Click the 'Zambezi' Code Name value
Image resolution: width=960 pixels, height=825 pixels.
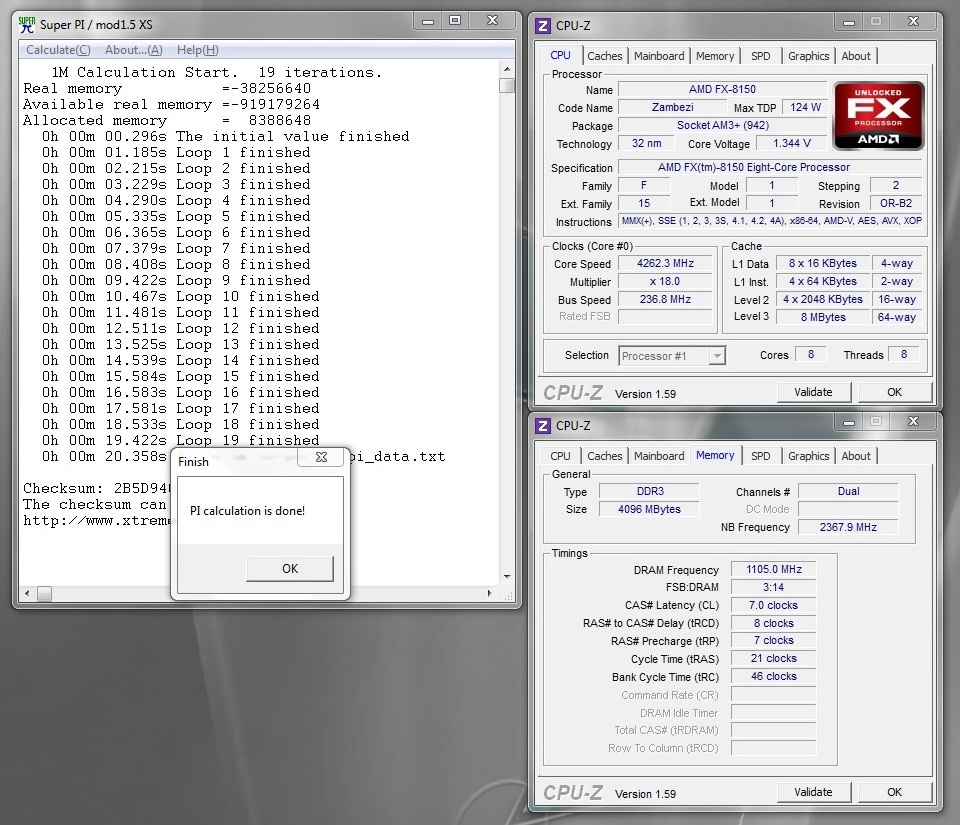(672, 108)
